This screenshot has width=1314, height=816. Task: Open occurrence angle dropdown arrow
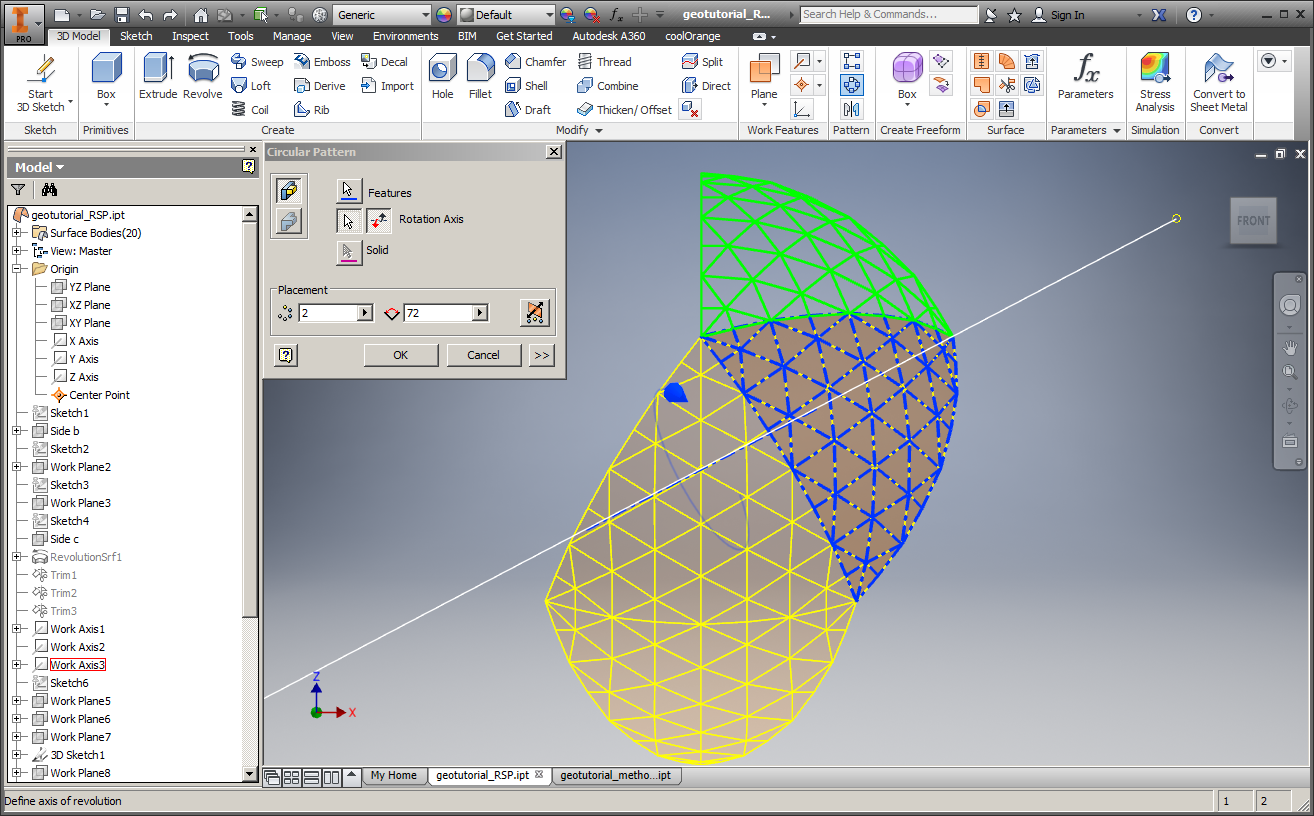(481, 313)
